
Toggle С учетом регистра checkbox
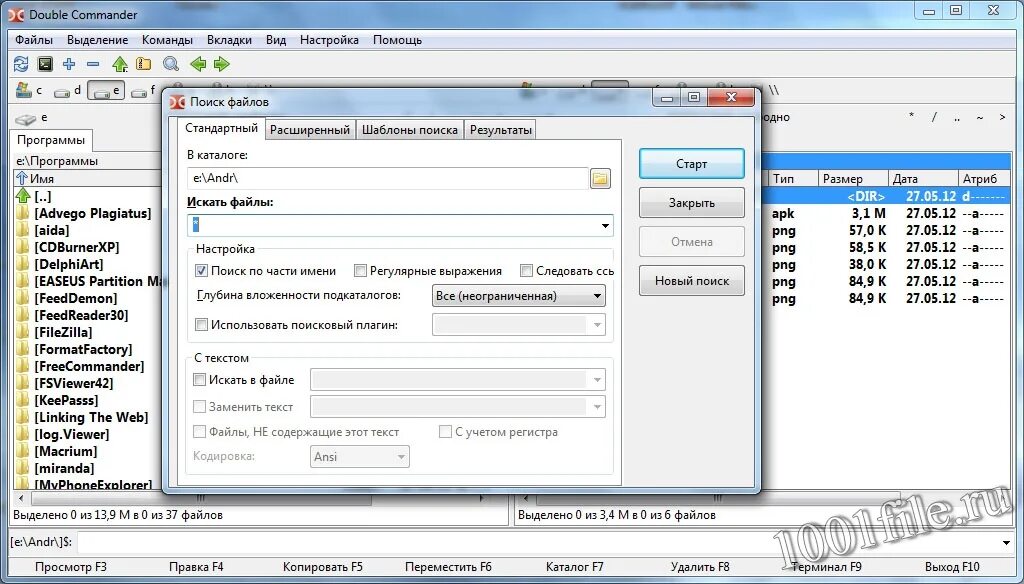coord(445,432)
